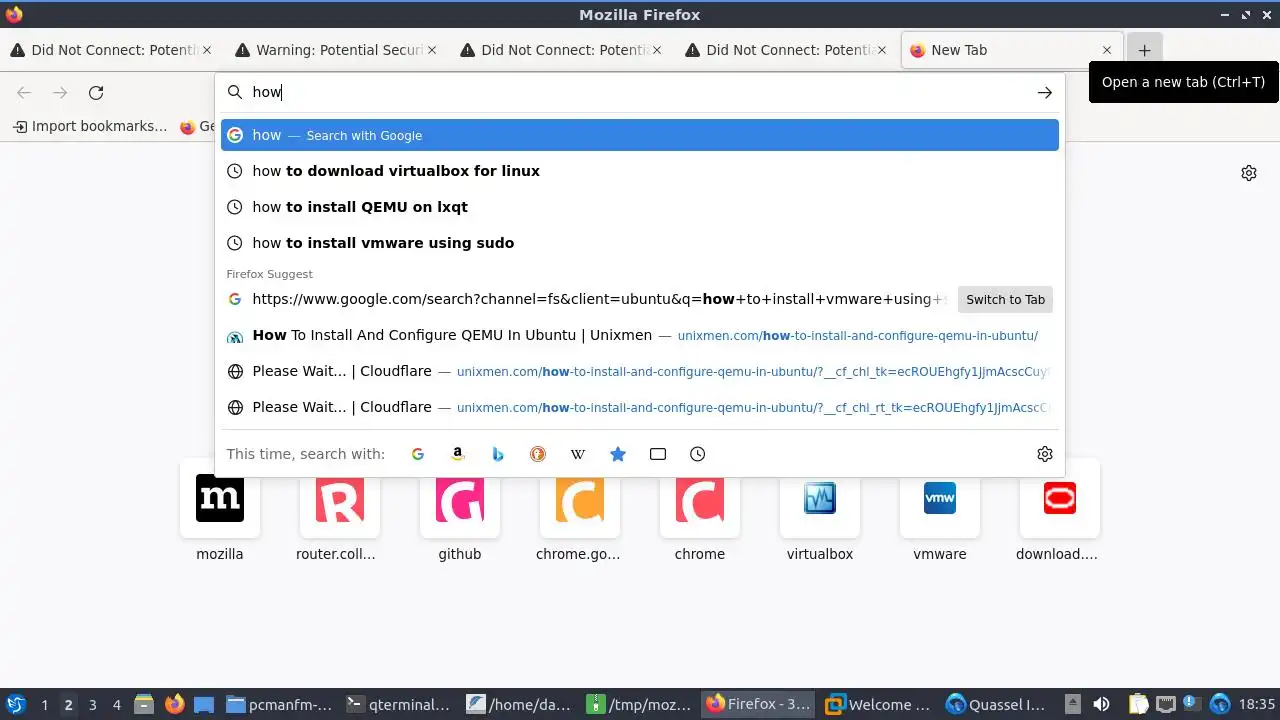Screen dimensions: 1280x720
Task: Click the Go arrow in the address bar
Action: pyautogui.click(x=1045, y=92)
